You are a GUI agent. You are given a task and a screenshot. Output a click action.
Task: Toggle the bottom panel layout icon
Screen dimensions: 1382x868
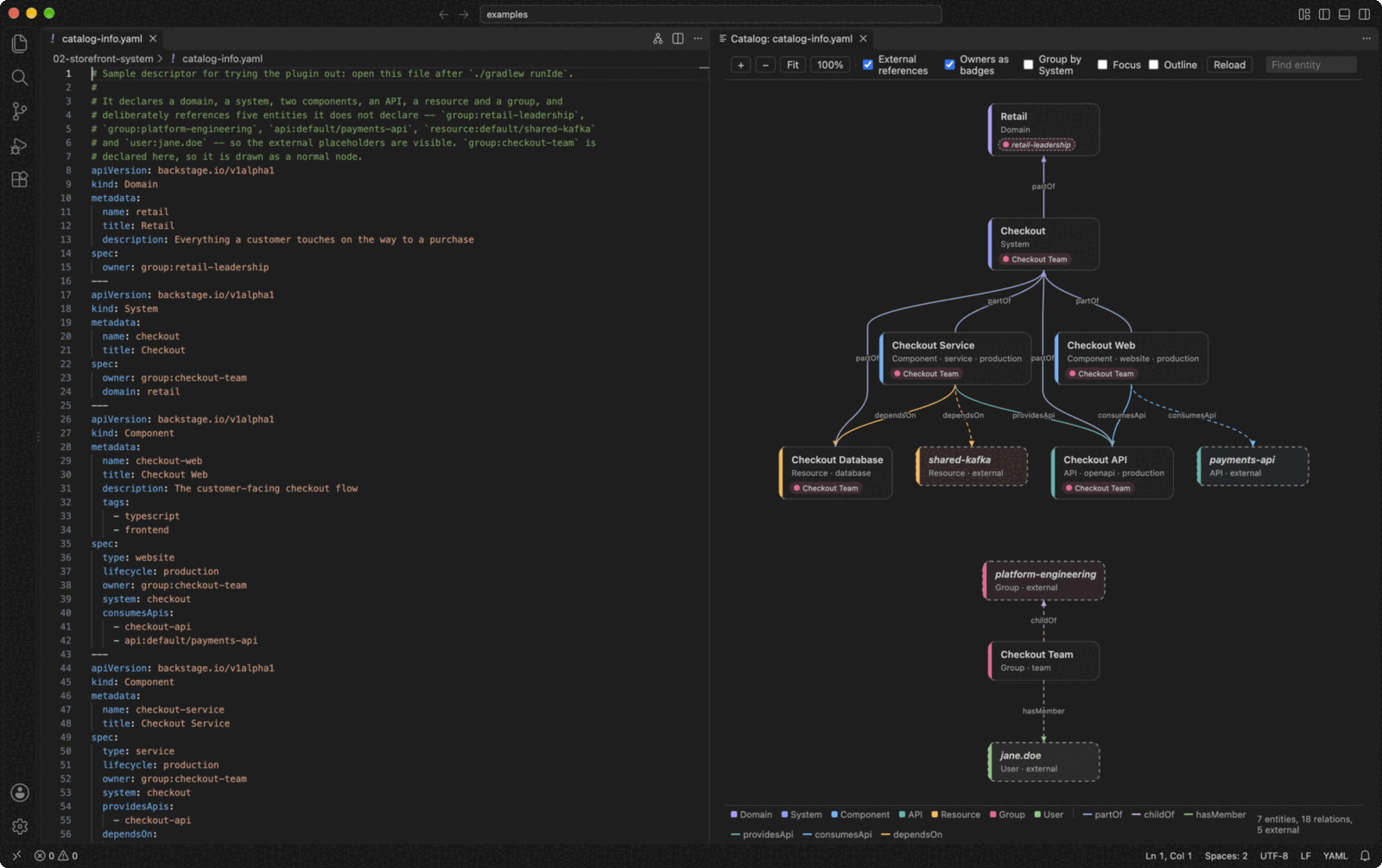(1344, 15)
